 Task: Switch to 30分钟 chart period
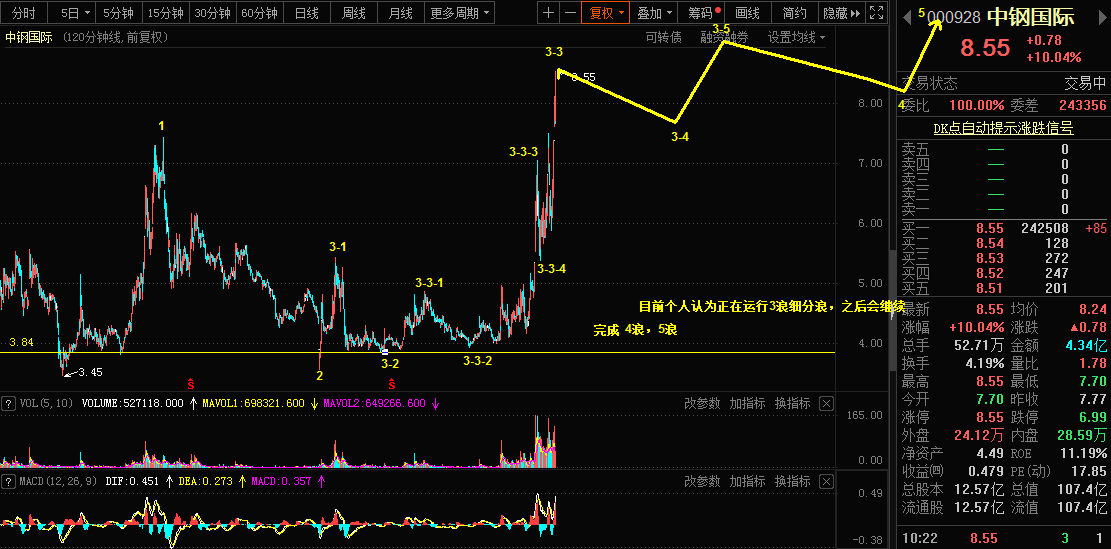(x=213, y=12)
